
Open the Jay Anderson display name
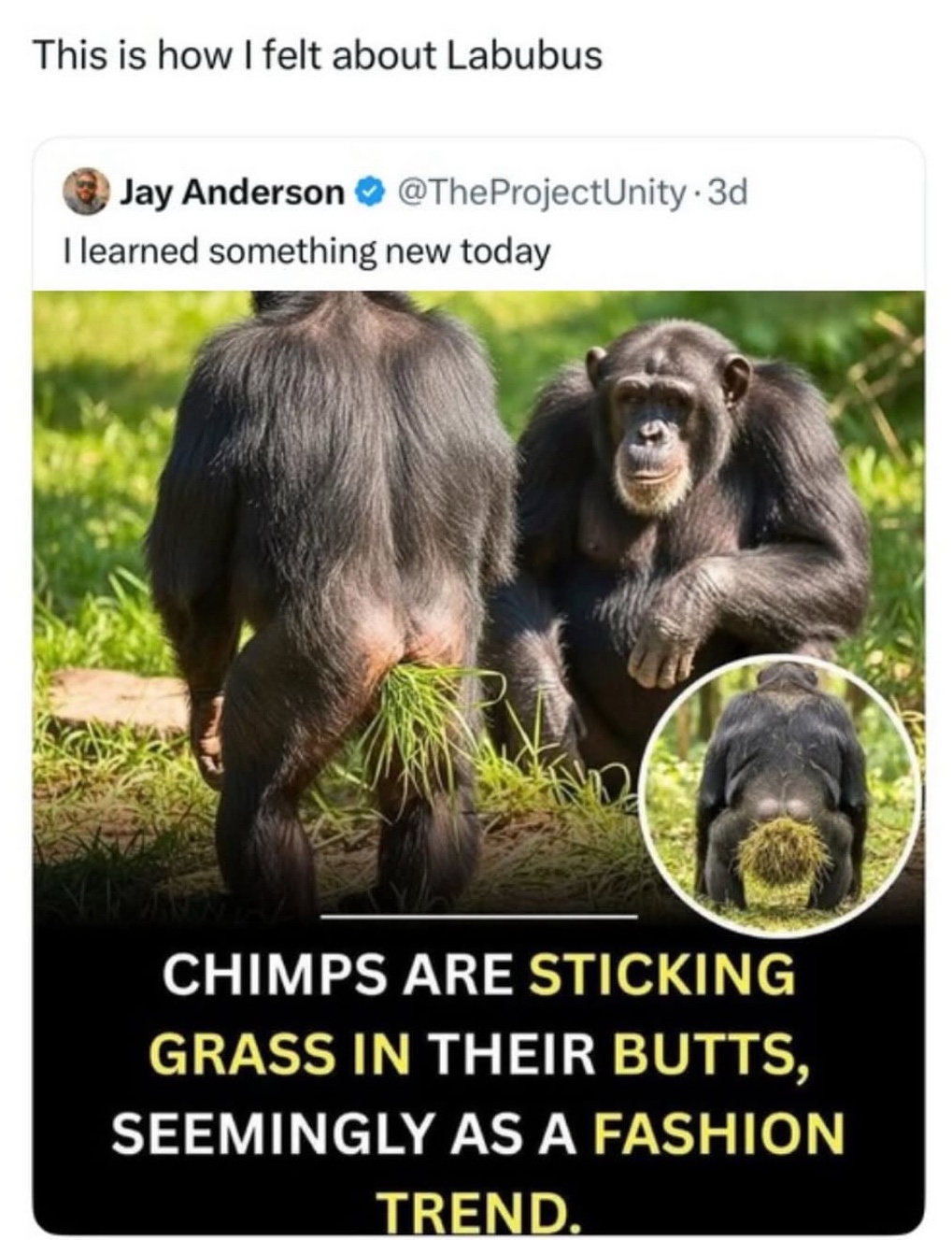[x=233, y=192]
